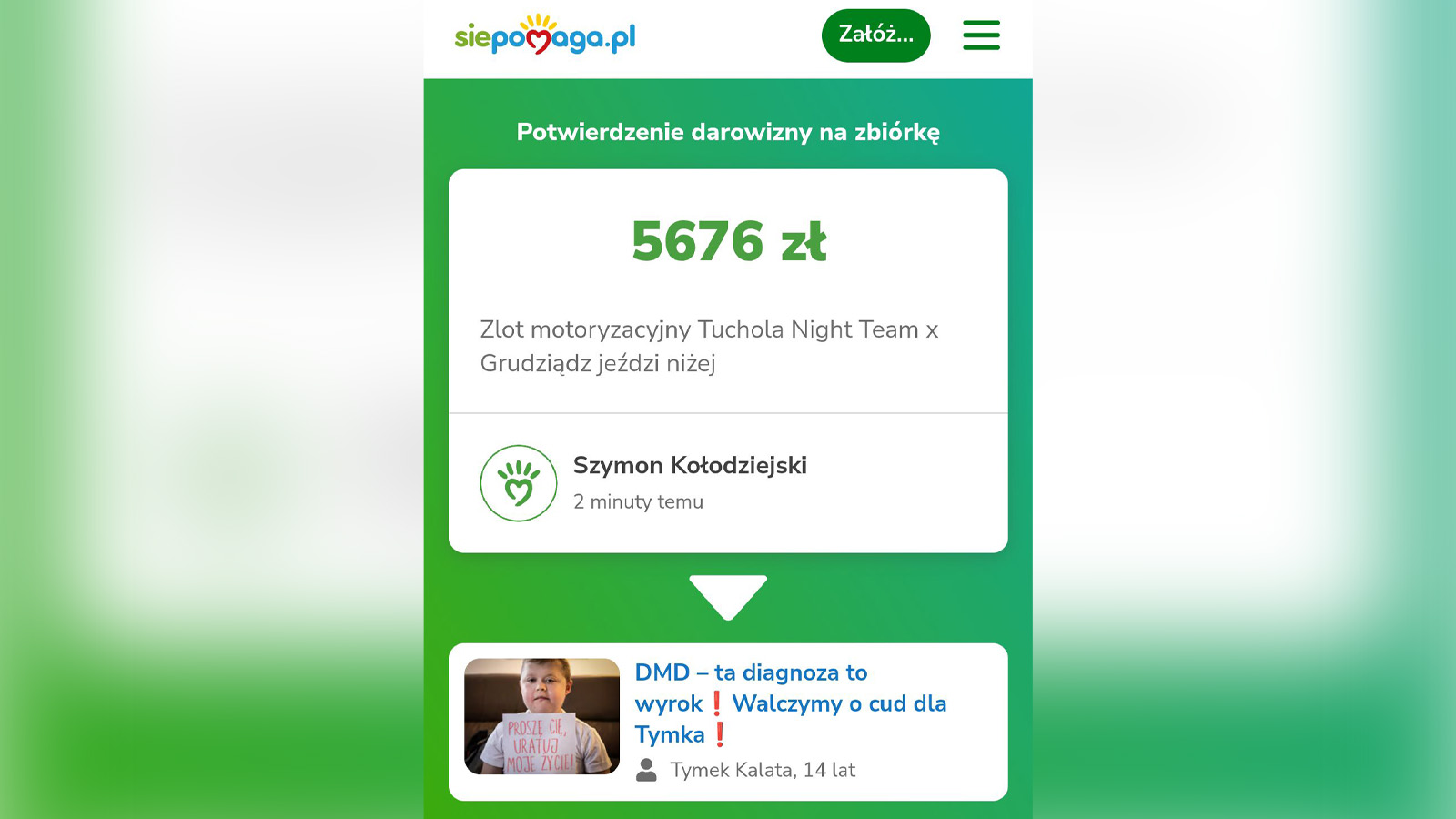Click the donor name Szymon Kołodziejski
This screenshot has width=1456, height=819.
(690, 465)
